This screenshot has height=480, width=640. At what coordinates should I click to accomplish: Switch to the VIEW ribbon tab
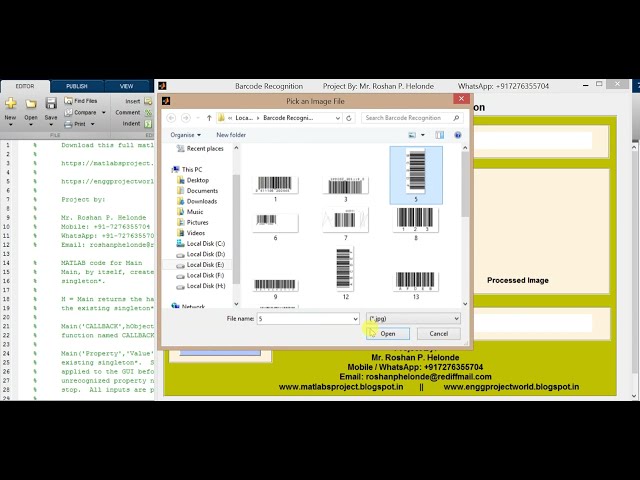126,86
